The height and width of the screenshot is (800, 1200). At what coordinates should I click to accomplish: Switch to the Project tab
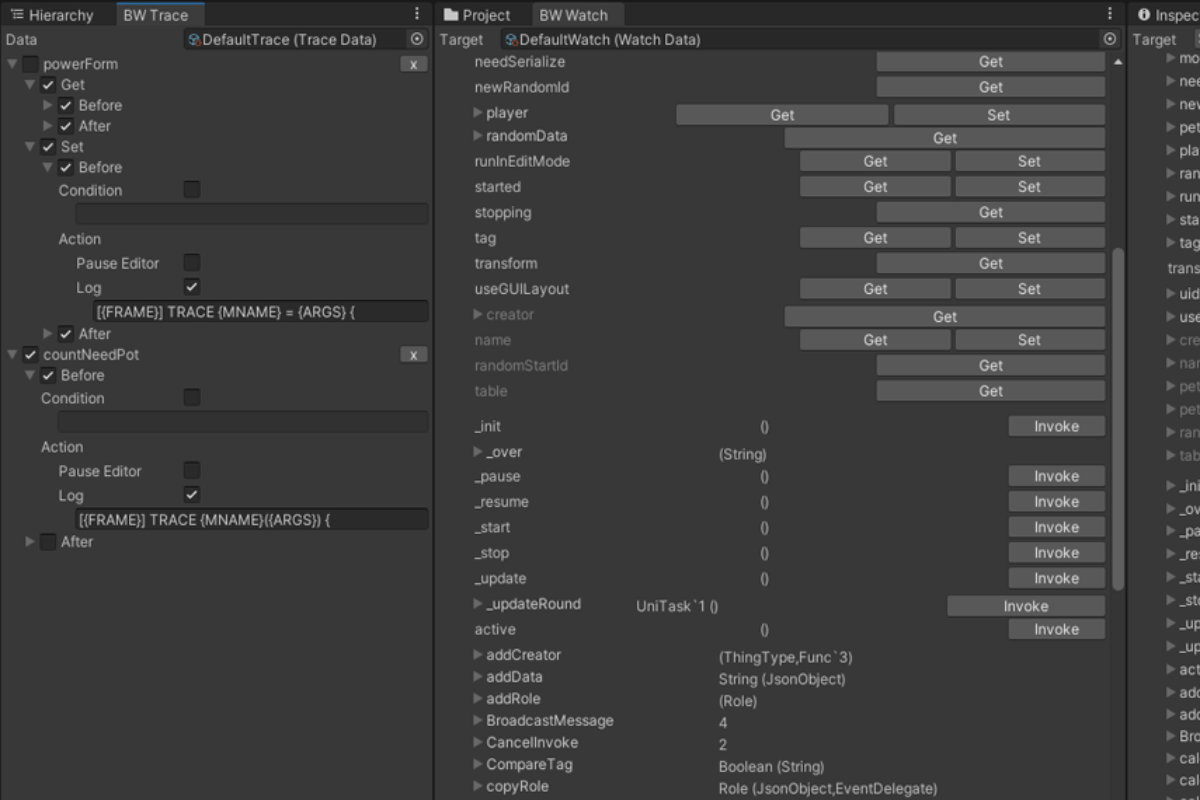[x=477, y=15]
